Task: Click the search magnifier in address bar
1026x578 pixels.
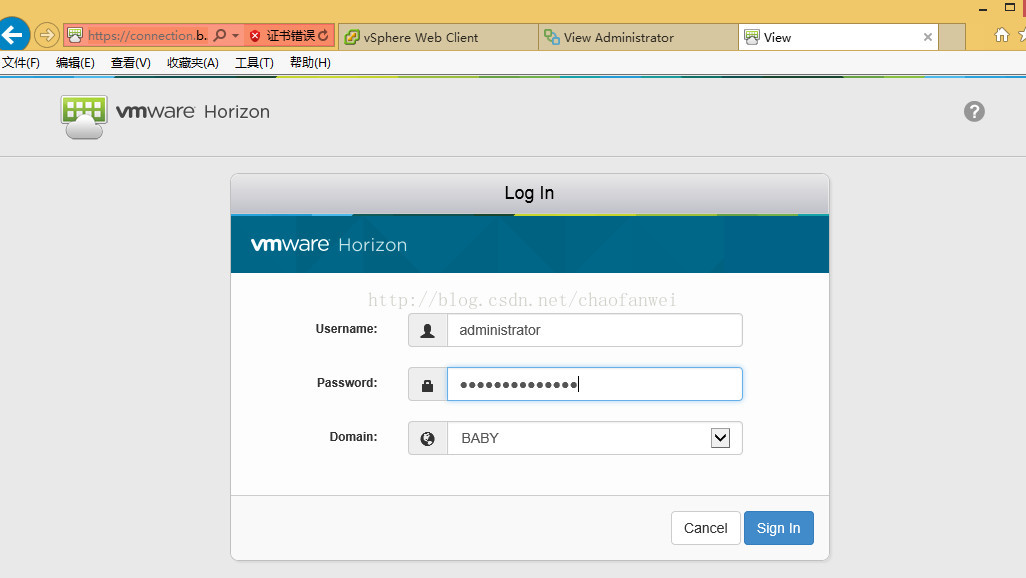Action: [221, 35]
